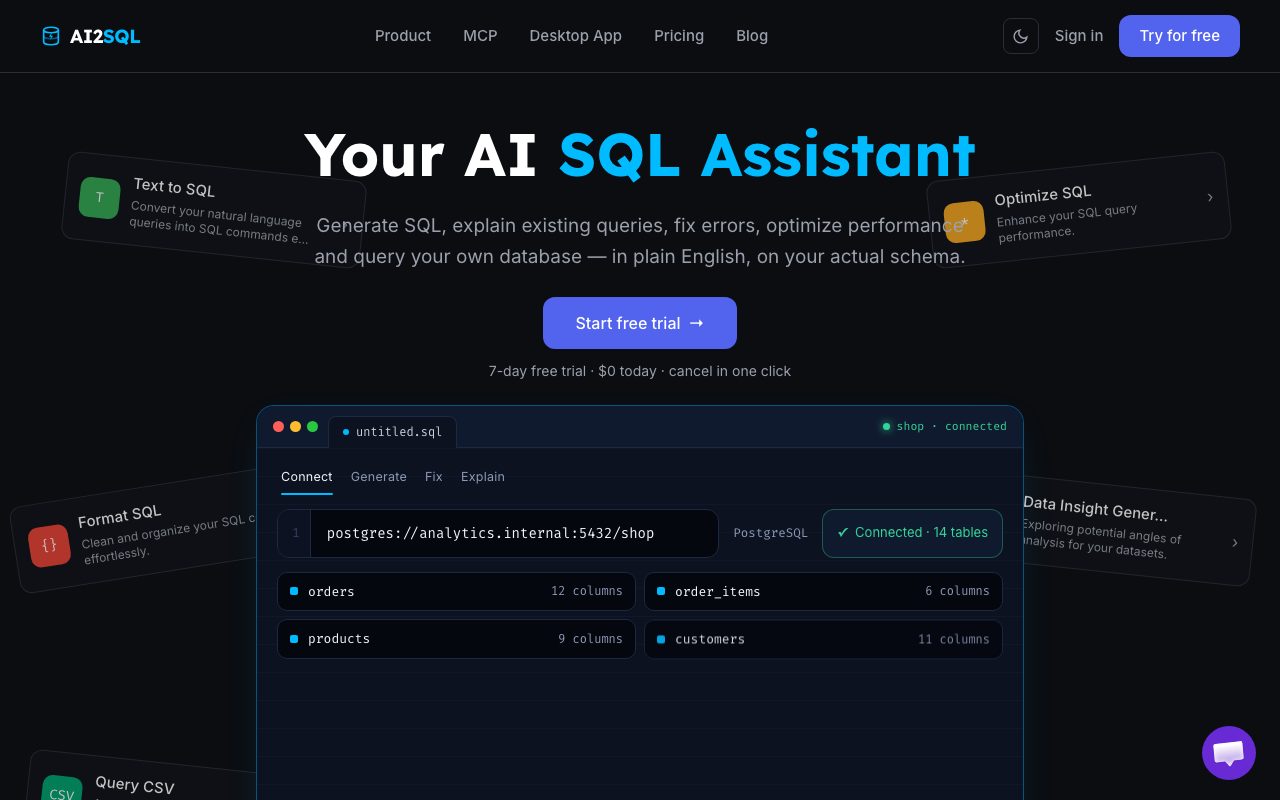Image resolution: width=1280 pixels, height=800 pixels.
Task: Switch to the Explain tab
Action: coord(483,477)
